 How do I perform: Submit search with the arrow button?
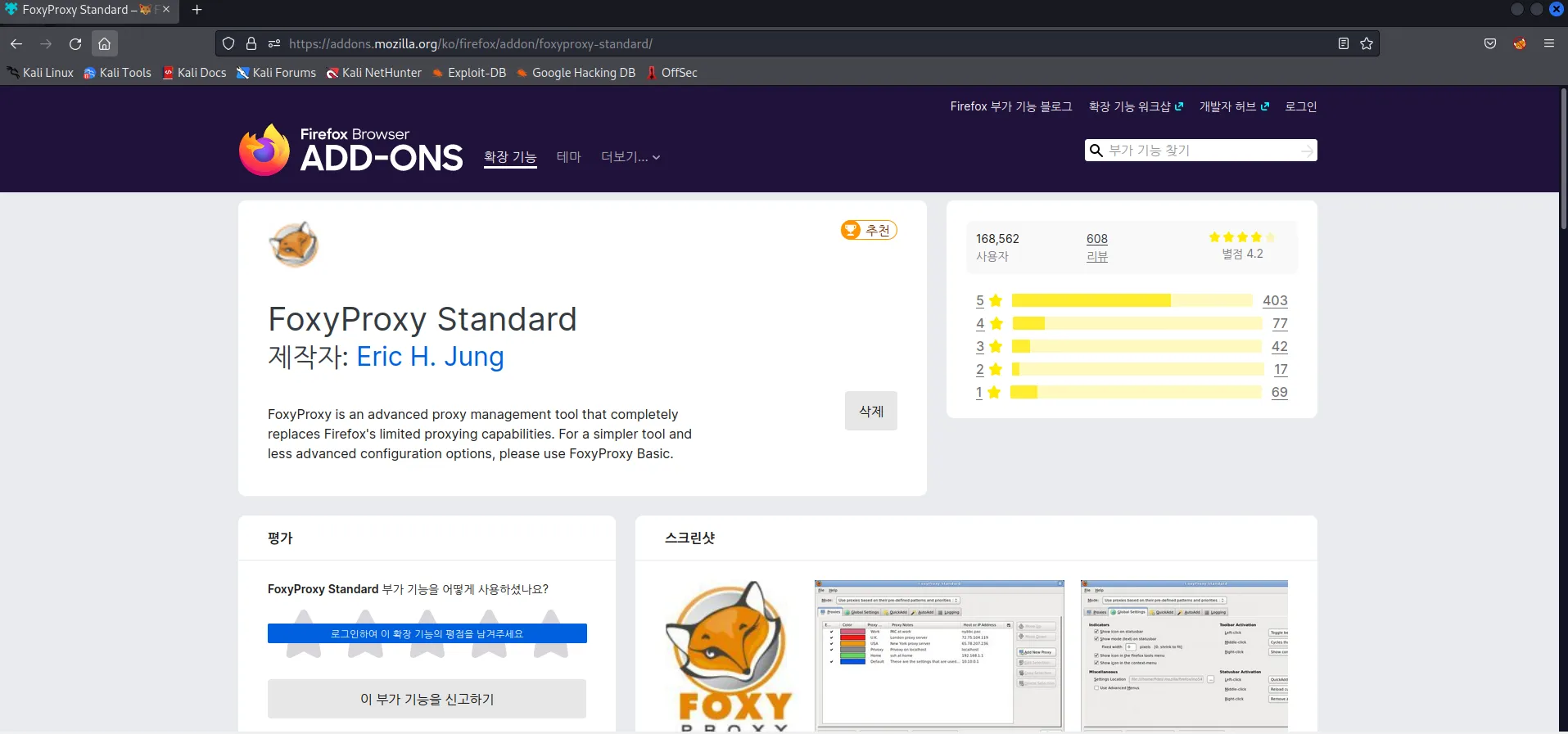(x=1308, y=151)
